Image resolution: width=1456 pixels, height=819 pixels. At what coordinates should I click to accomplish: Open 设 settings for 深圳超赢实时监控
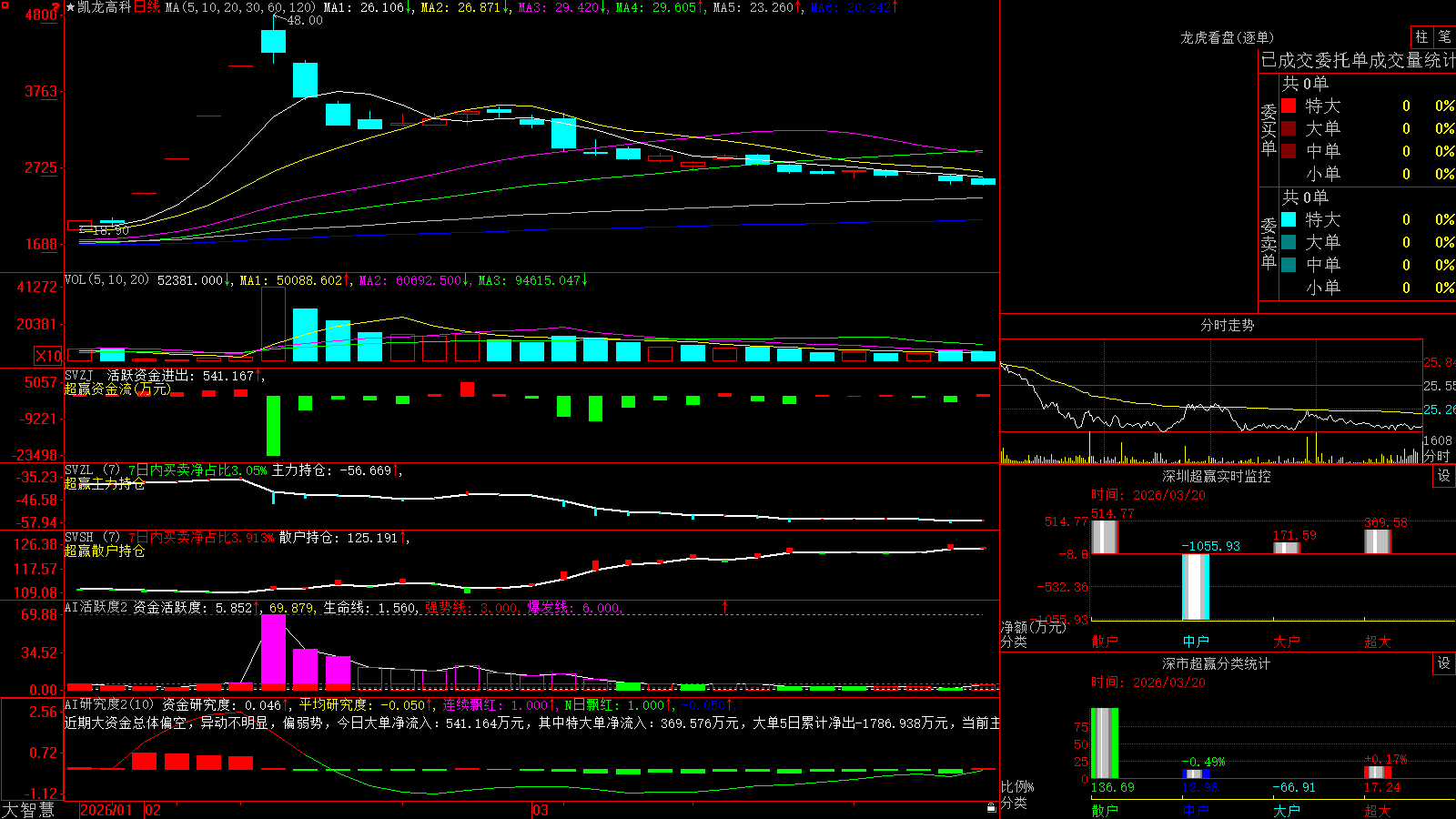click(x=1444, y=476)
